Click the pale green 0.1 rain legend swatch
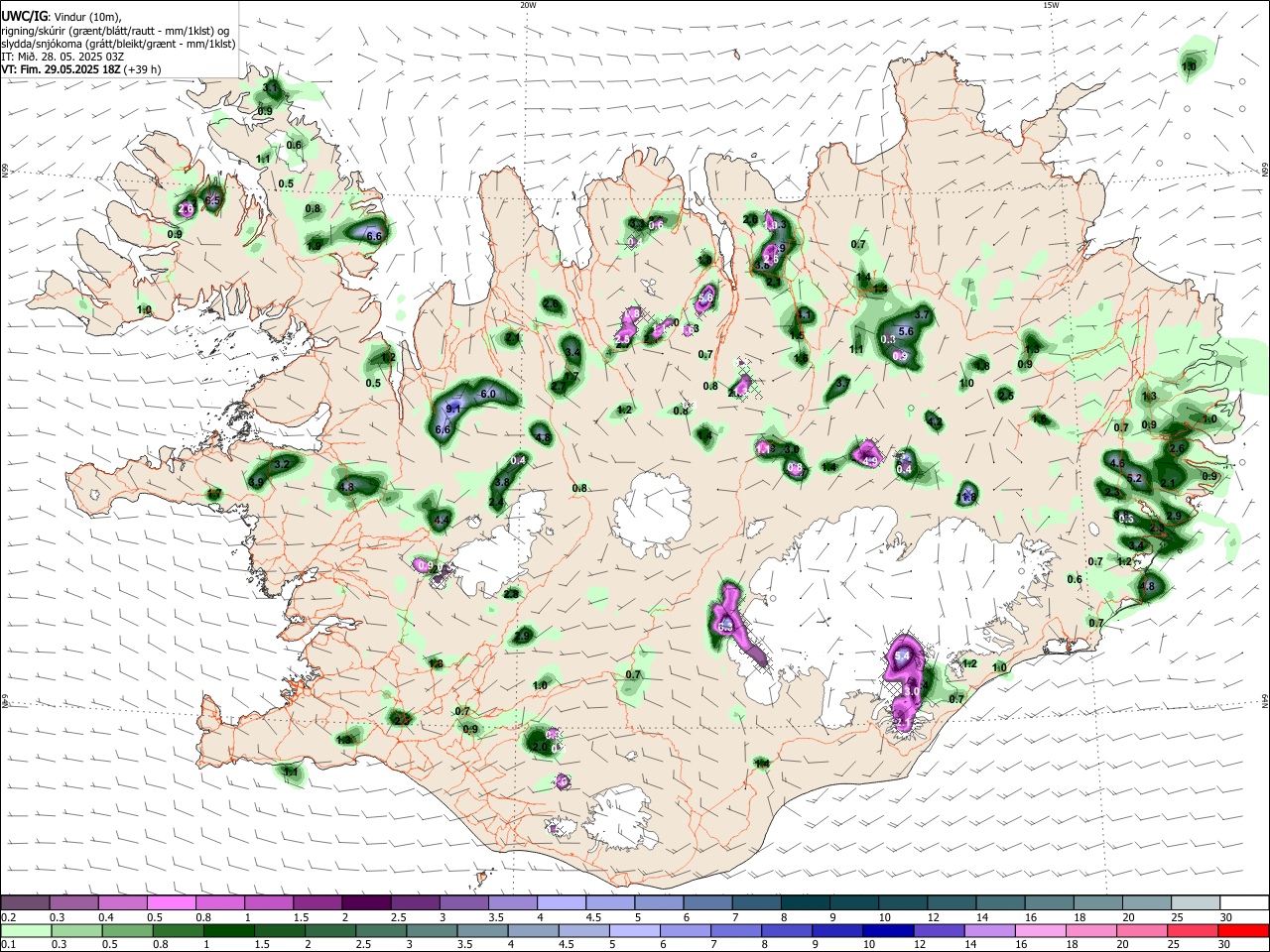1270x952 pixels. (x=25, y=930)
